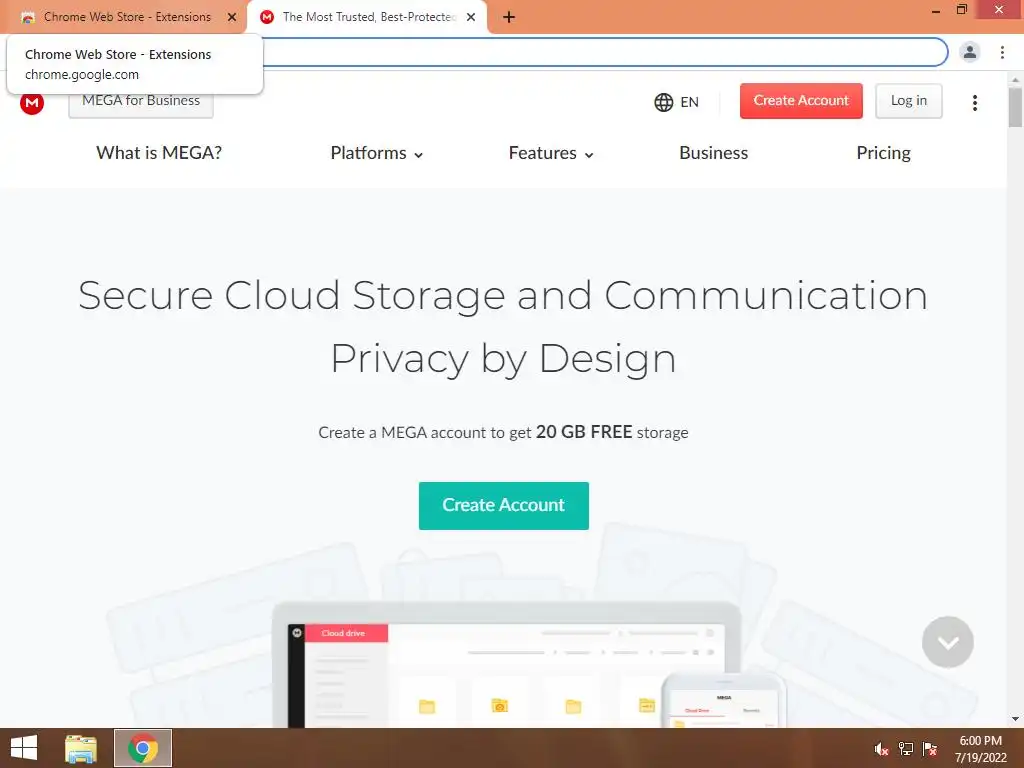Click the MEGA logo icon

[32, 103]
